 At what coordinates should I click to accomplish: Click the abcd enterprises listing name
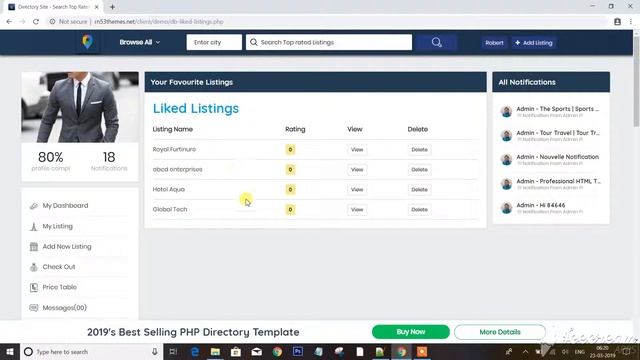[177, 169]
